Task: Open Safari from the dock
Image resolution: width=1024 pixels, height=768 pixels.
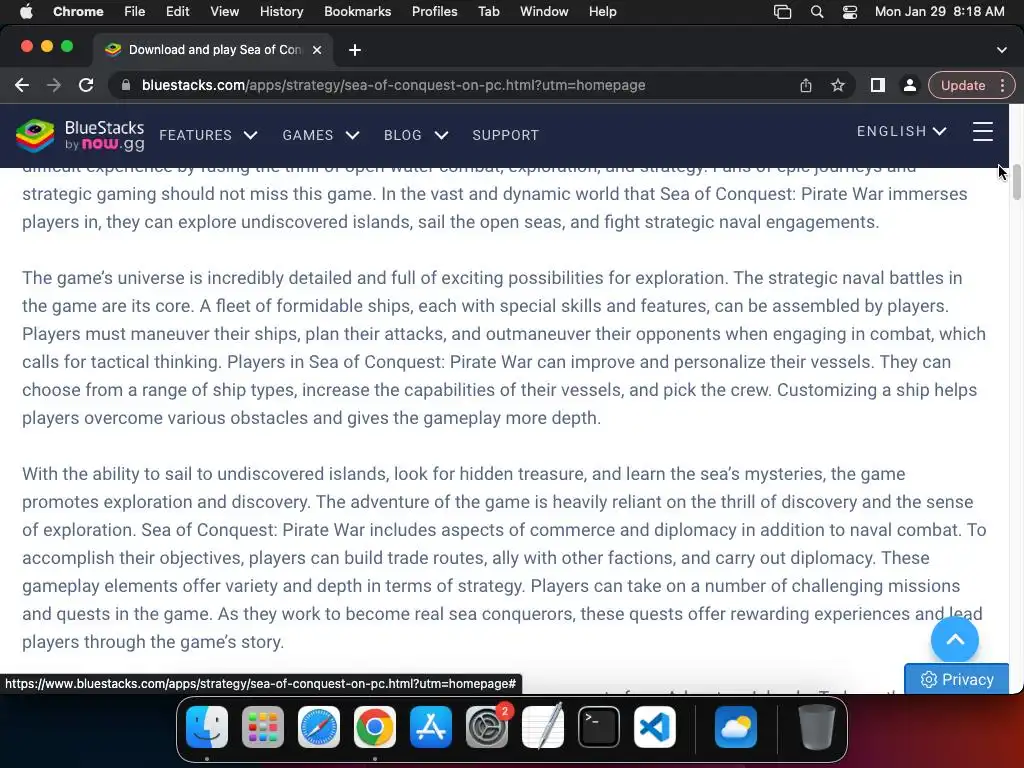Action: (319, 727)
